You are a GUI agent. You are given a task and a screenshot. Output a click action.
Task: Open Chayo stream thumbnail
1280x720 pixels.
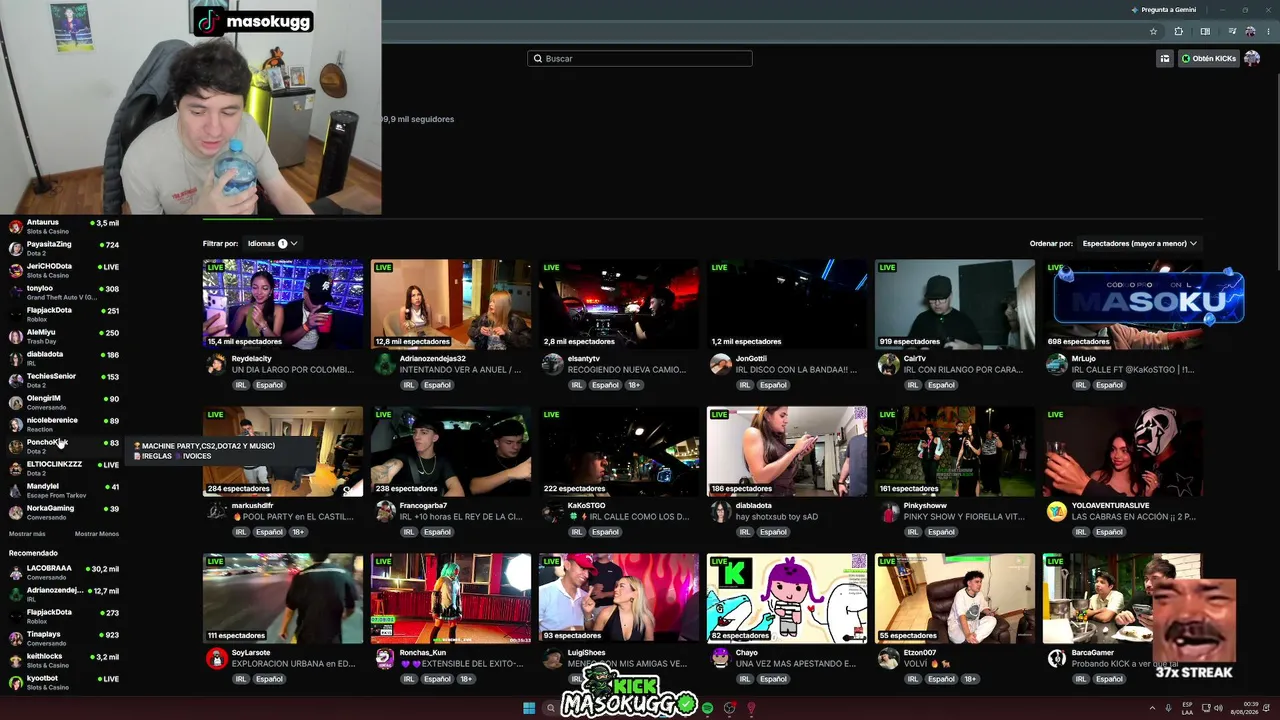coord(787,598)
